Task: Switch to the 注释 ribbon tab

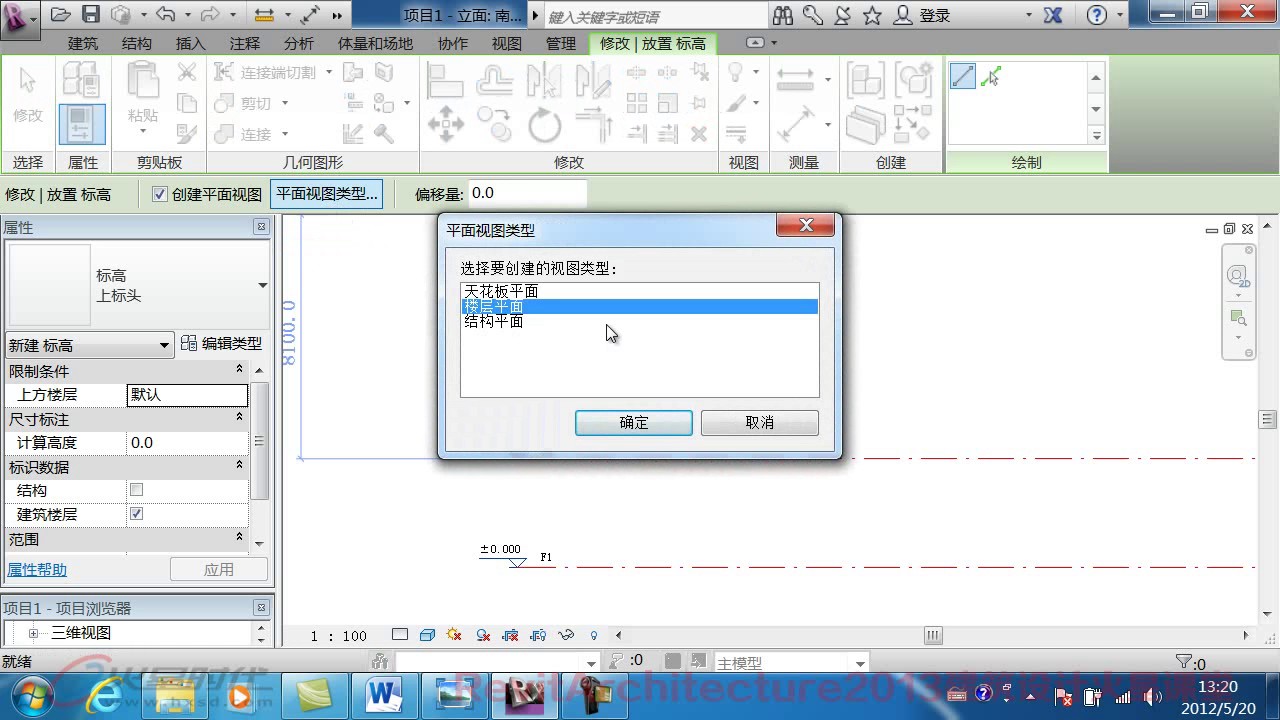Action: click(x=245, y=44)
